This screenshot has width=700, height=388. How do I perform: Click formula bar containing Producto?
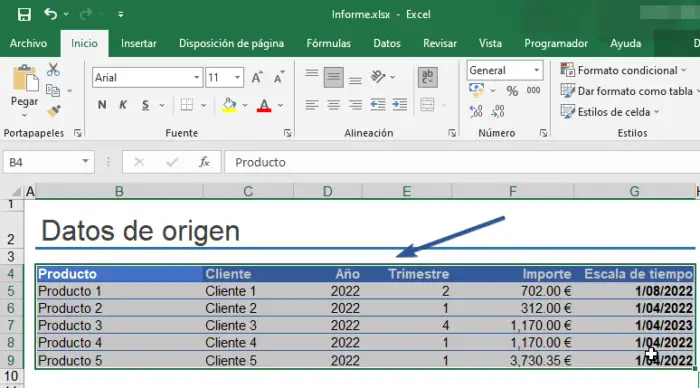(x=462, y=162)
